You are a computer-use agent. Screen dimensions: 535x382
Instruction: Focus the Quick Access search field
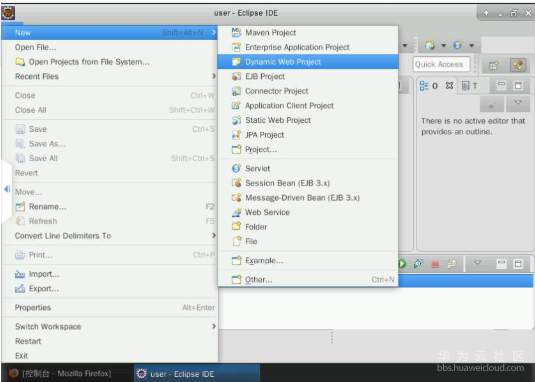point(441,64)
